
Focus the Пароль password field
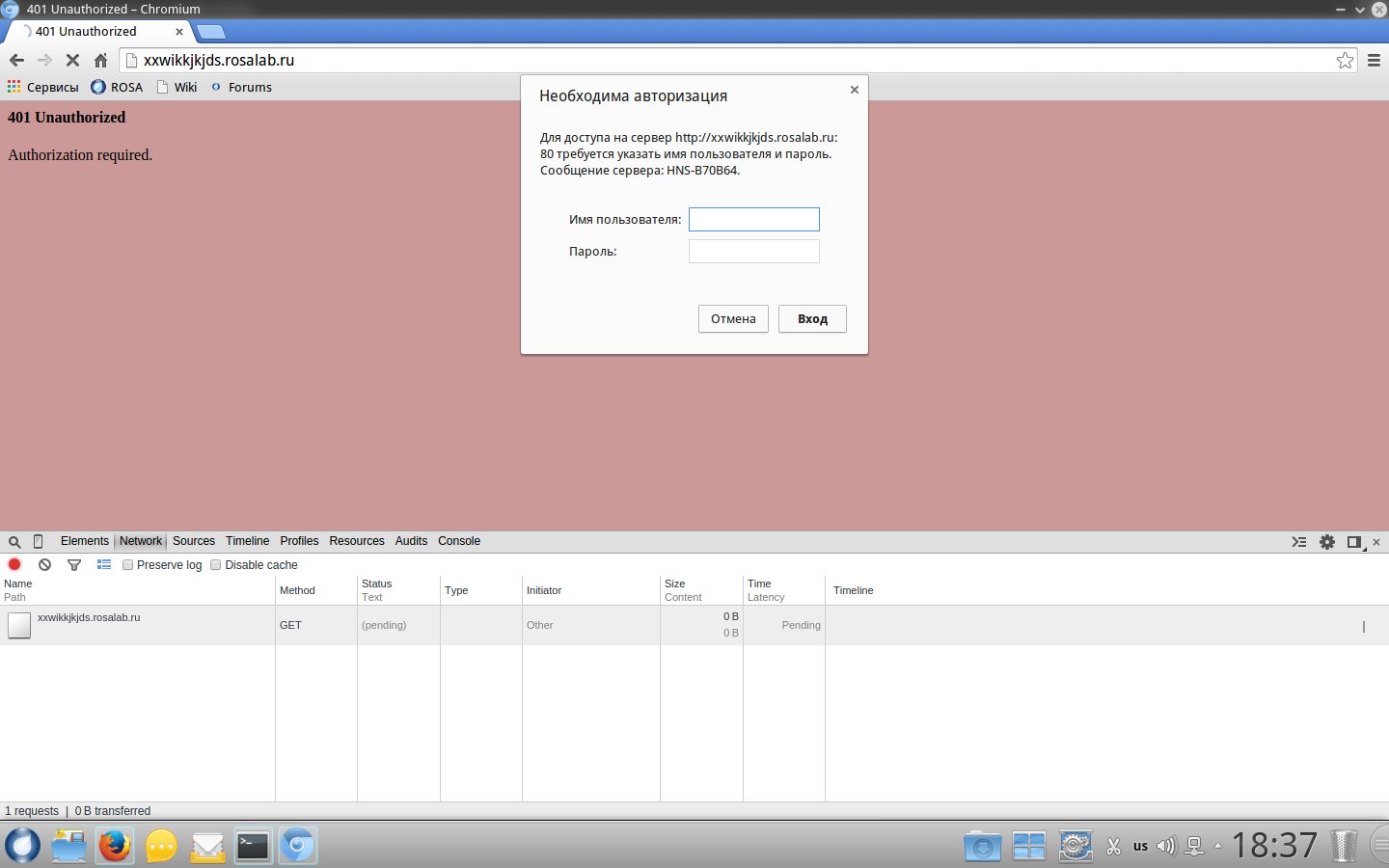(x=754, y=252)
